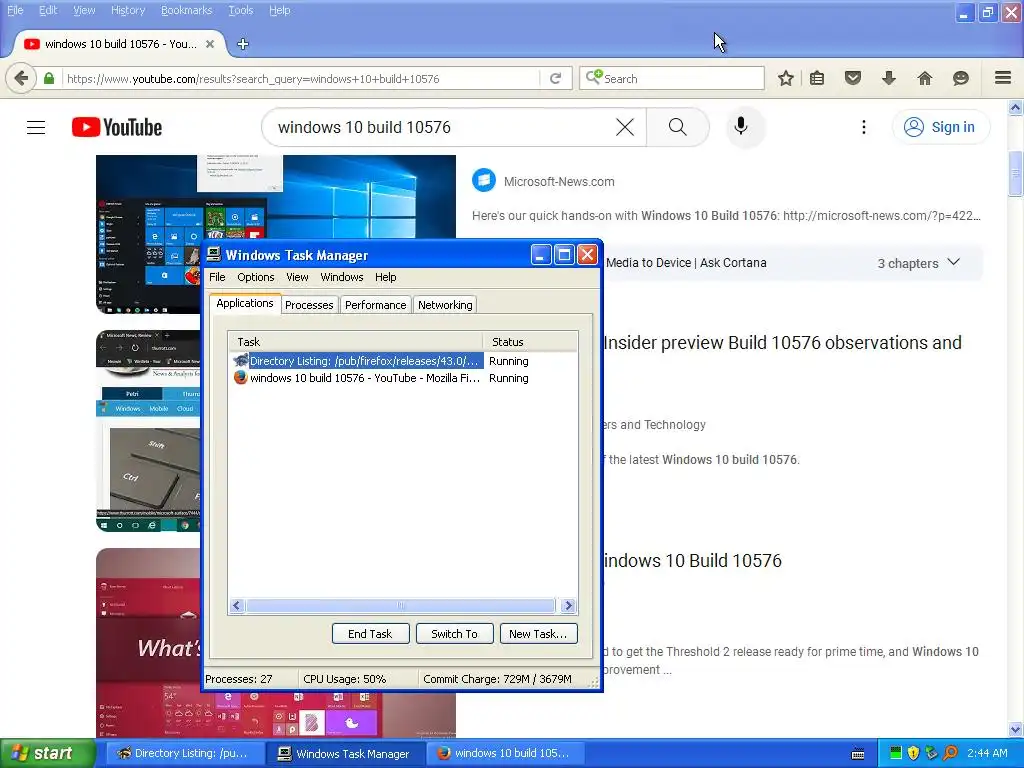Click the YouTube Sign in button

[940, 127]
